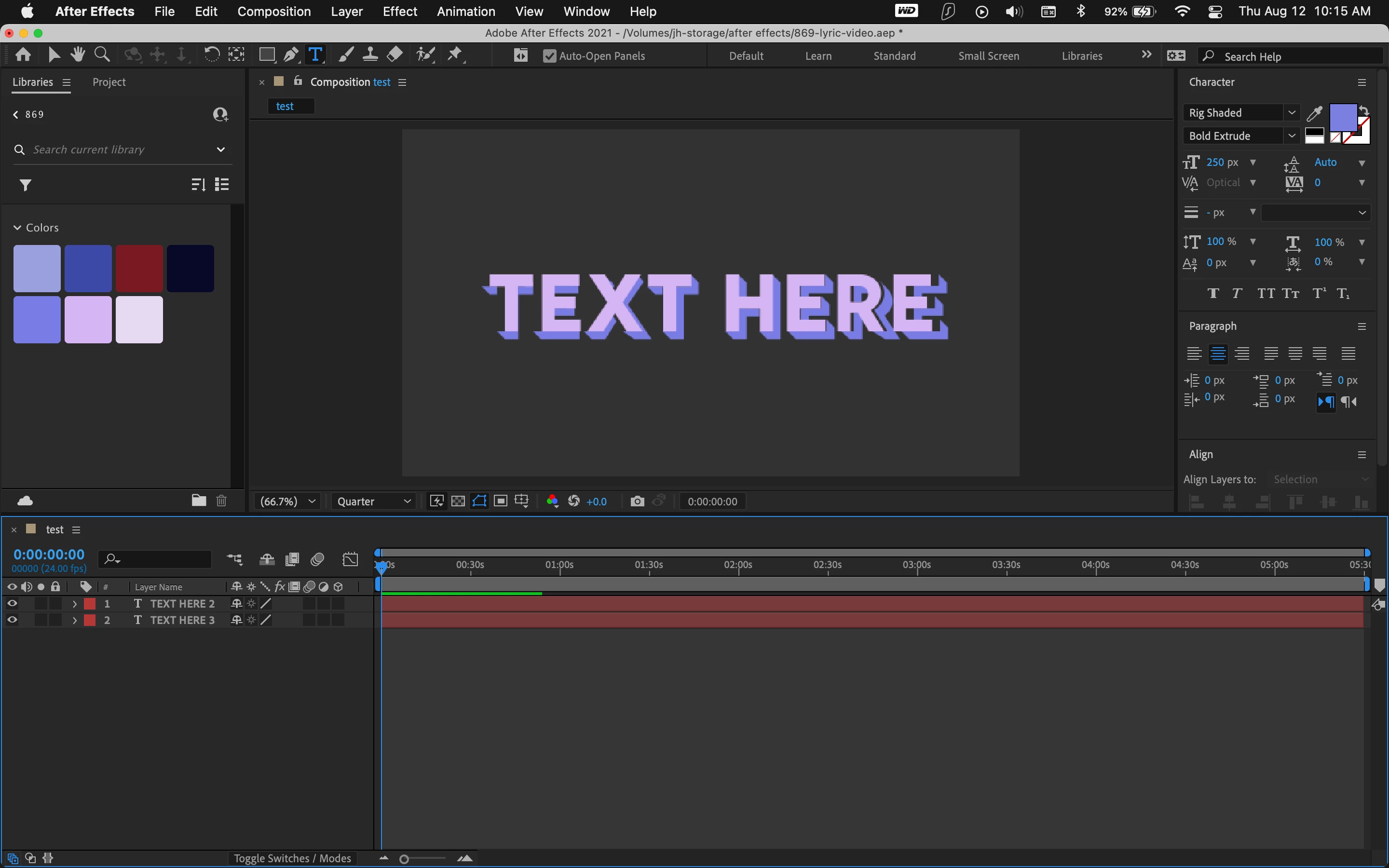Select the dark red library color swatch
1389x868 pixels.
point(139,269)
